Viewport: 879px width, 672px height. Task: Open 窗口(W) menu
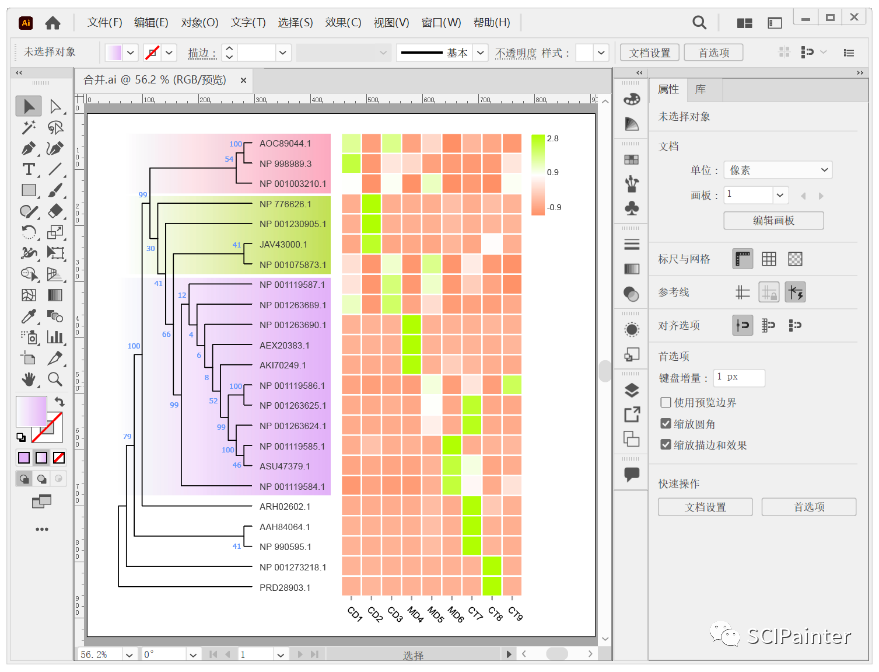441,22
